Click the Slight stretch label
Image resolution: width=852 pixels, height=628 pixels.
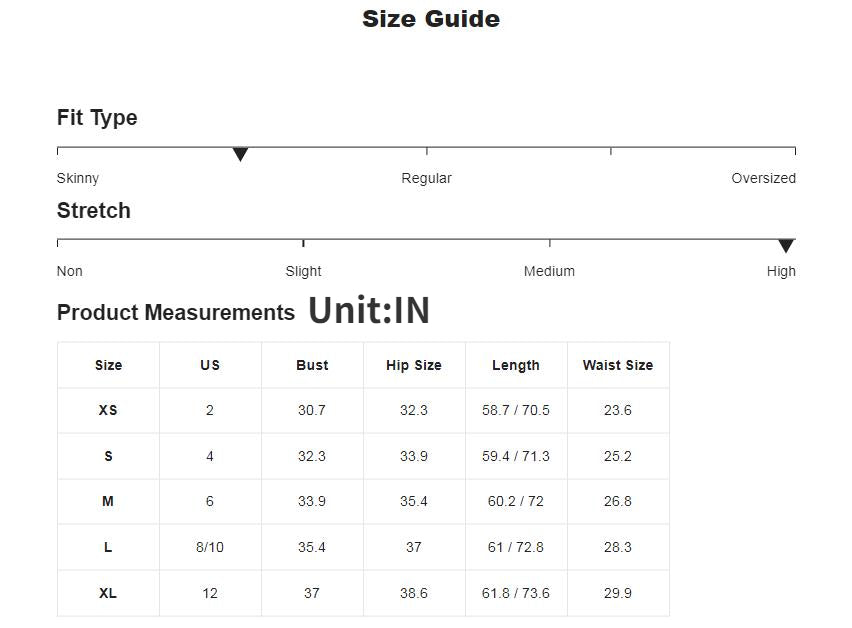(x=303, y=271)
